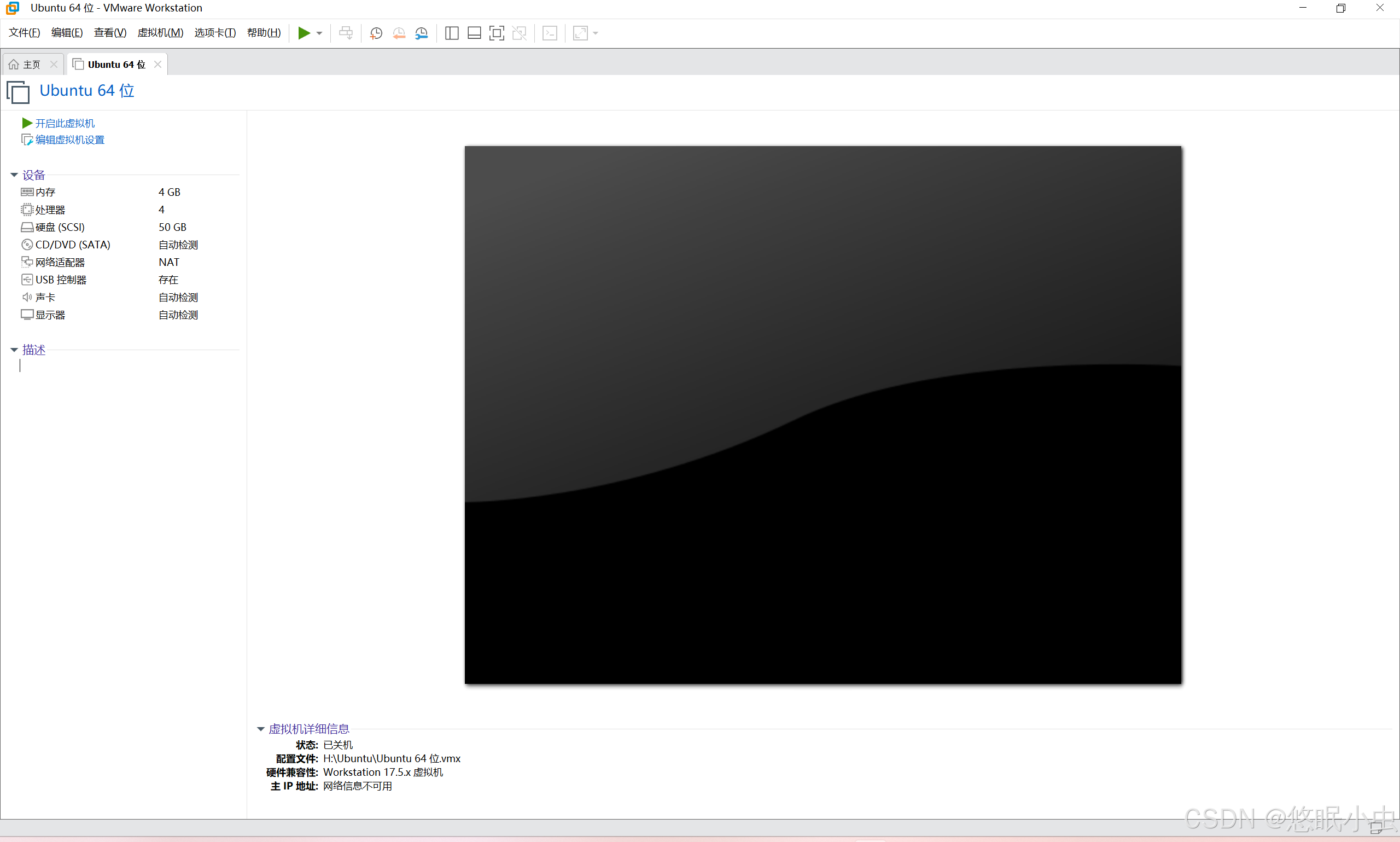Click the Unity mode toolbar icon

[520, 33]
